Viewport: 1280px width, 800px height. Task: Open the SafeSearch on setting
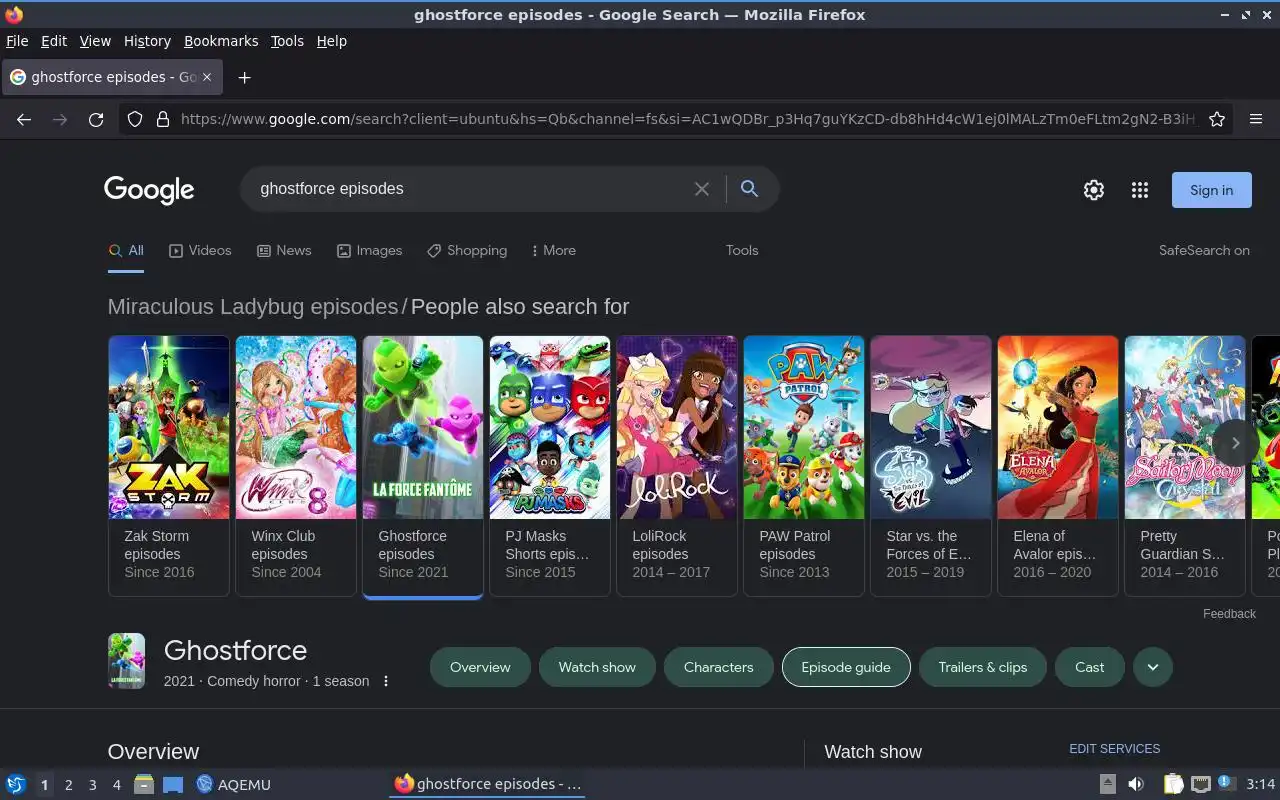point(1204,251)
